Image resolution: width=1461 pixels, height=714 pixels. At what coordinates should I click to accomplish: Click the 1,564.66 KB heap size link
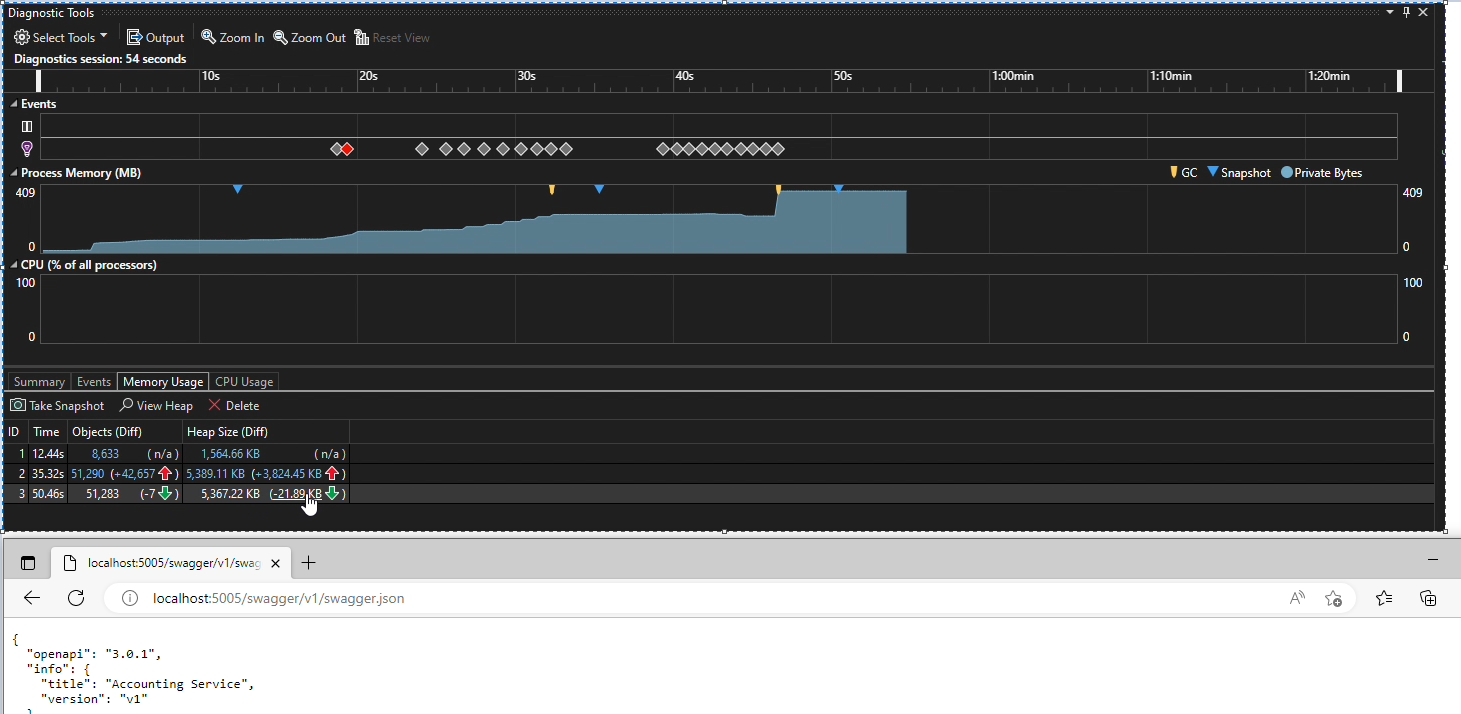(230, 453)
